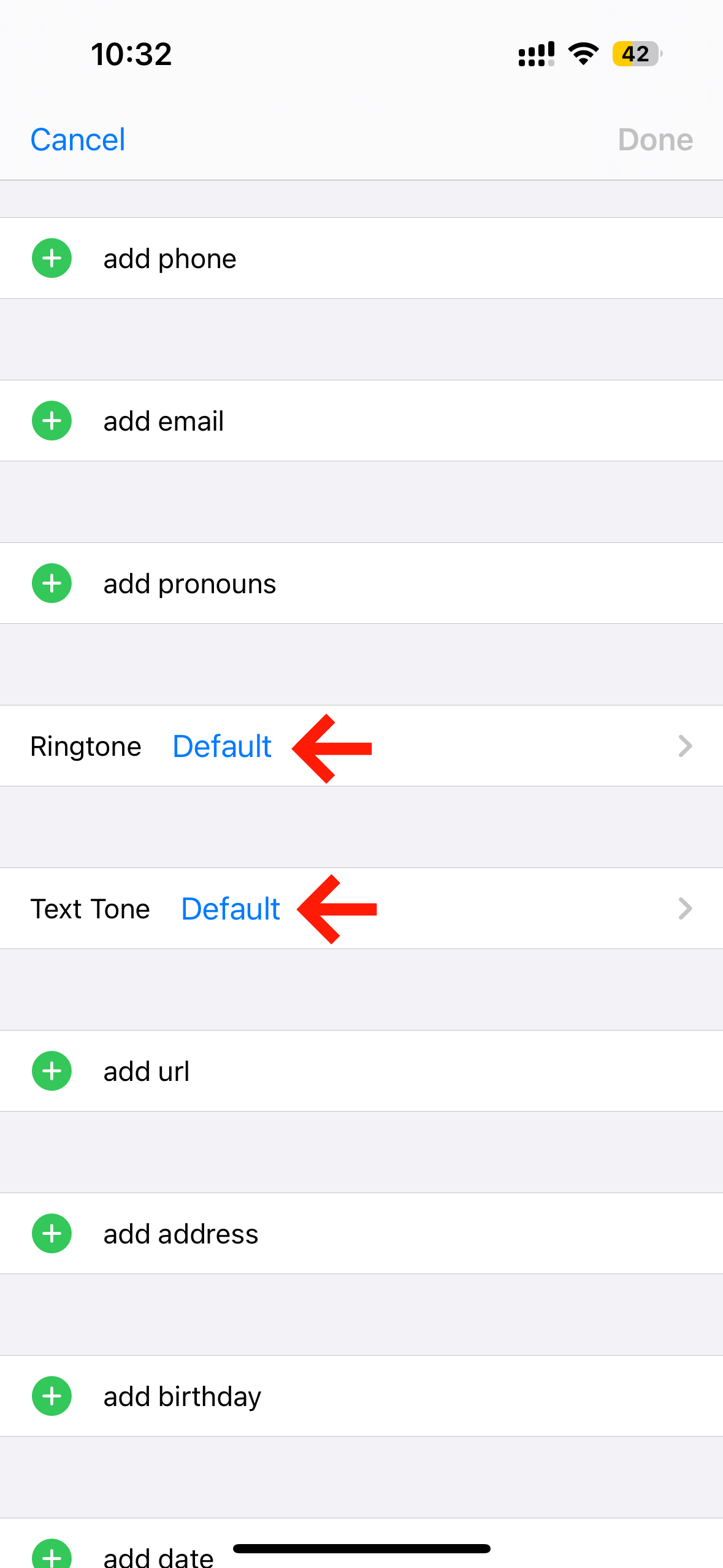Viewport: 723px width, 1568px height.
Task: Select the Text Tone Default value
Action: tap(231, 909)
